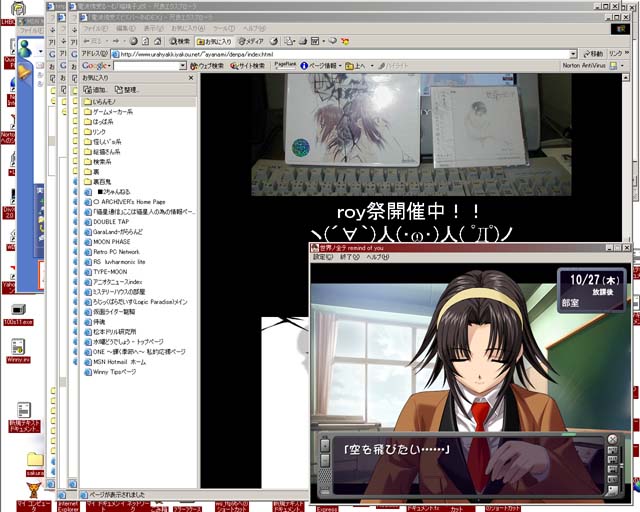Click the PageRank indicator
The height and width of the screenshot is (512, 640).
coord(284,65)
